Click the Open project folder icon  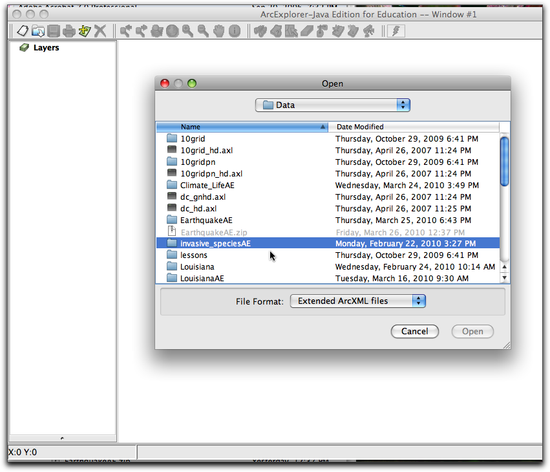(38, 31)
